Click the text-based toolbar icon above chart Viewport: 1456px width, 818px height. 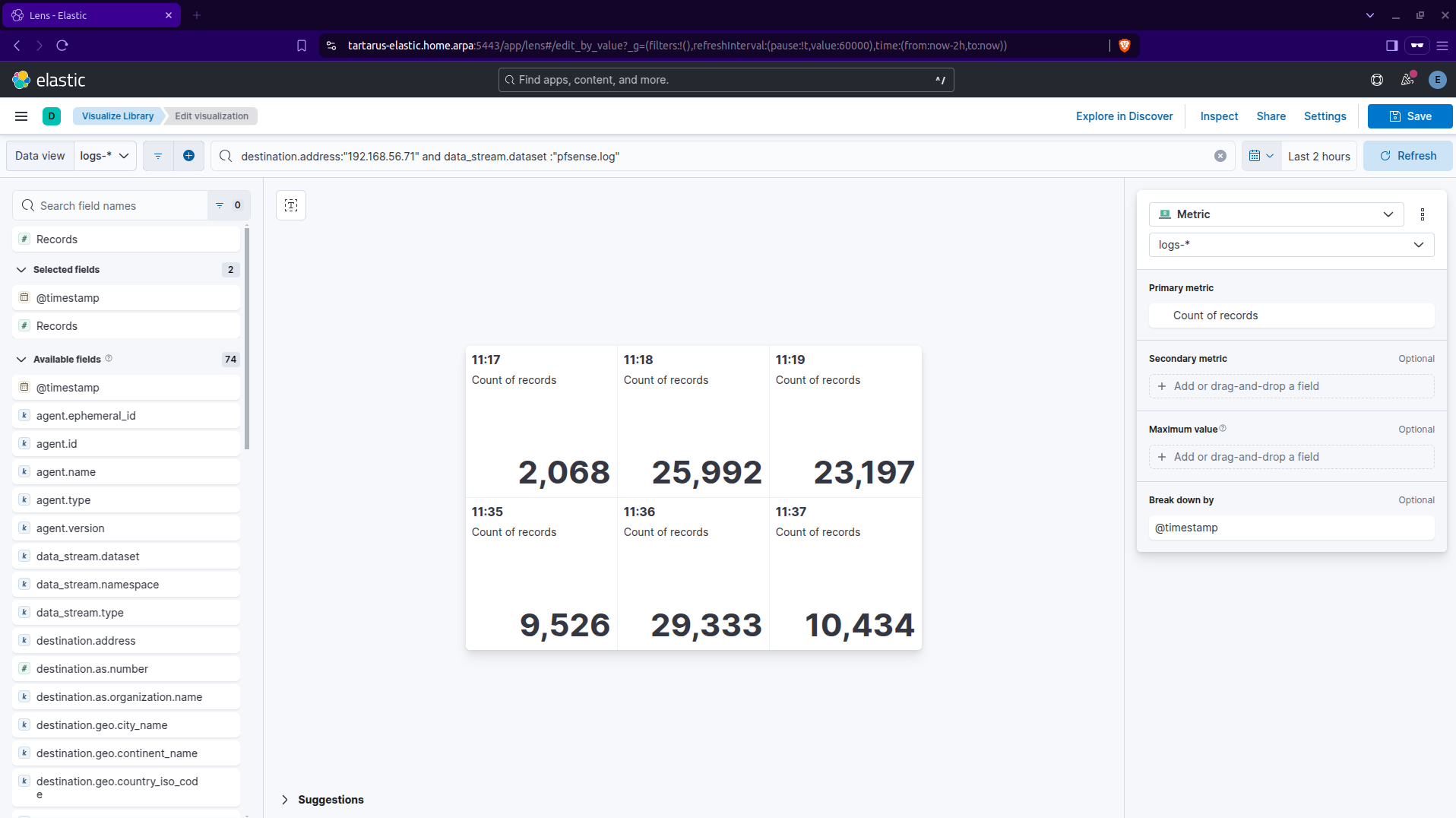coord(291,205)
